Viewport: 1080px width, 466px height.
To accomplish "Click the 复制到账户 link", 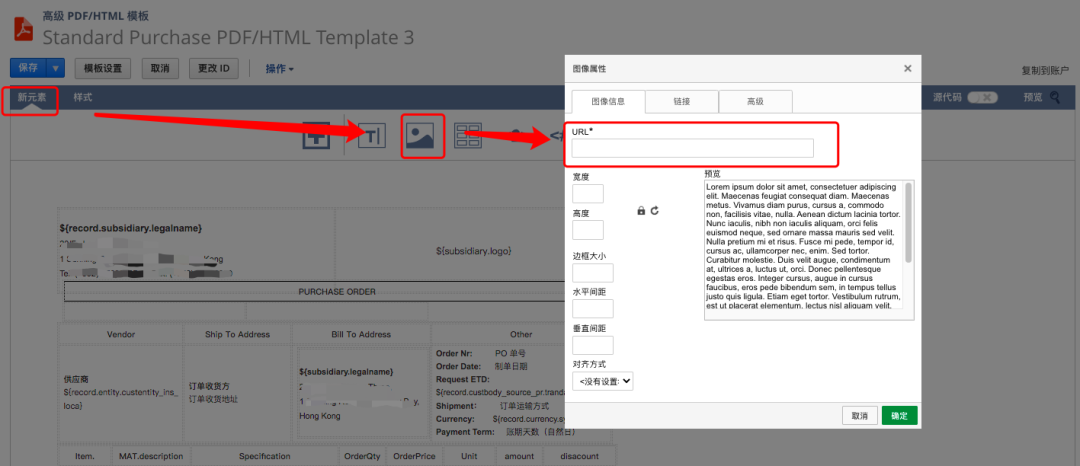I will click(1045, 71).
